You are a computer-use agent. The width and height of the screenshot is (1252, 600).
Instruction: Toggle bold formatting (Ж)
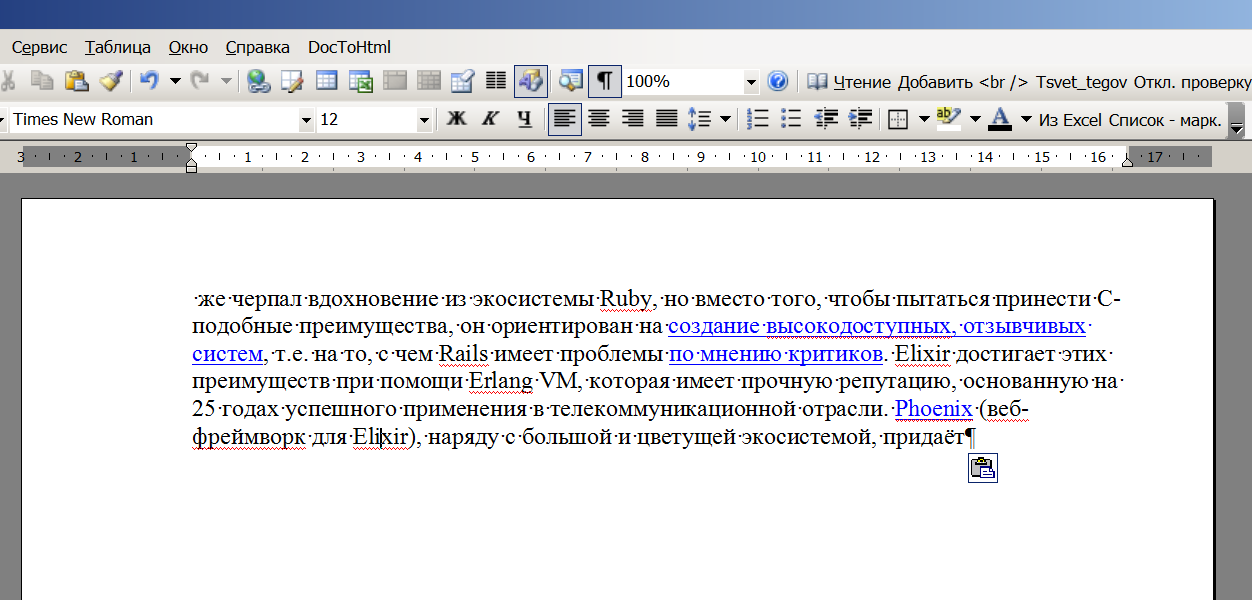click(456, 120)
